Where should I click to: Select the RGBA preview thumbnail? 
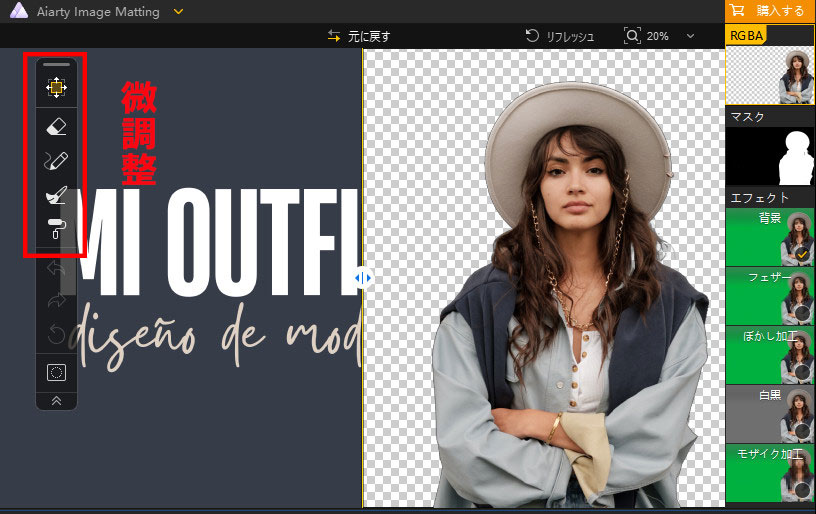point(770,74)
